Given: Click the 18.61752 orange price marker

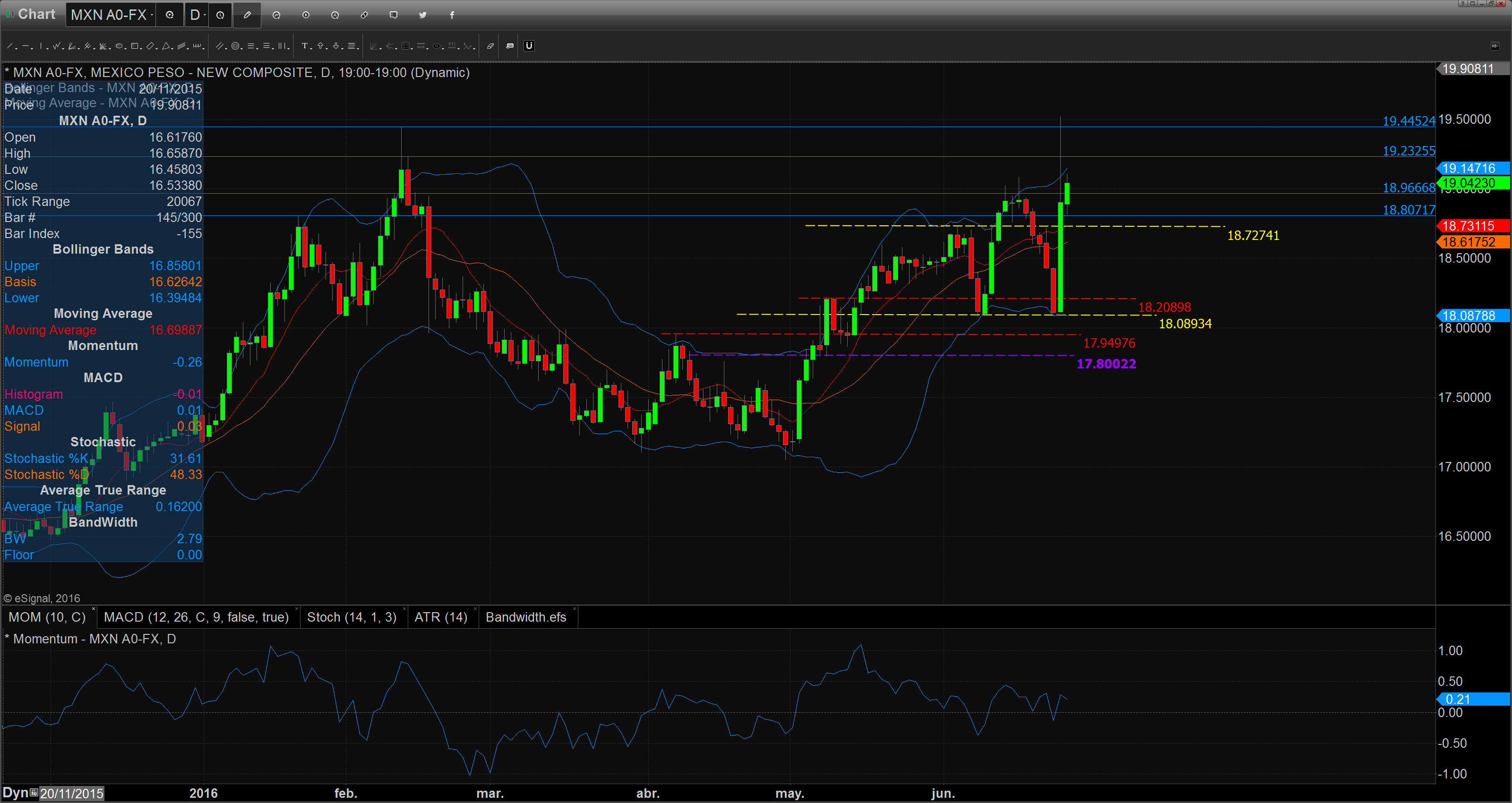Looking at the screenshot, I should 1472,242.
